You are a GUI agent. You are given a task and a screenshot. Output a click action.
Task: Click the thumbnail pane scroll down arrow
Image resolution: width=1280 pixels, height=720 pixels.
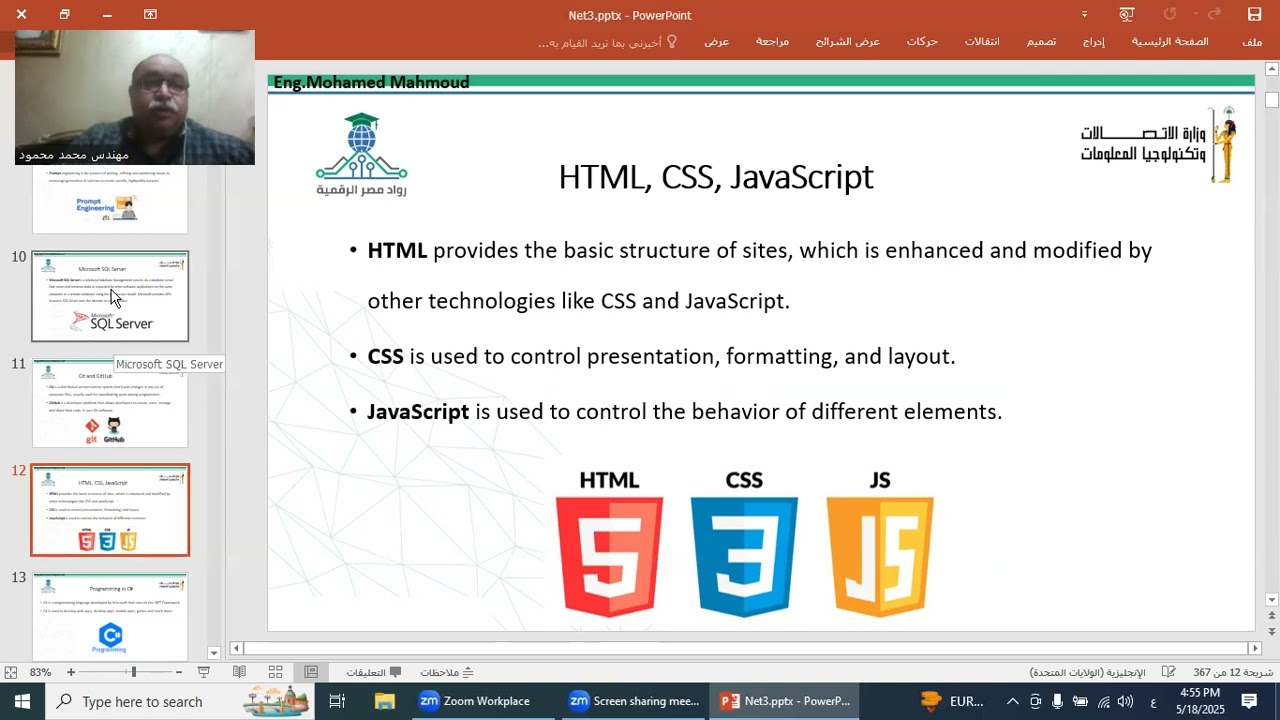tap(213, 653)
